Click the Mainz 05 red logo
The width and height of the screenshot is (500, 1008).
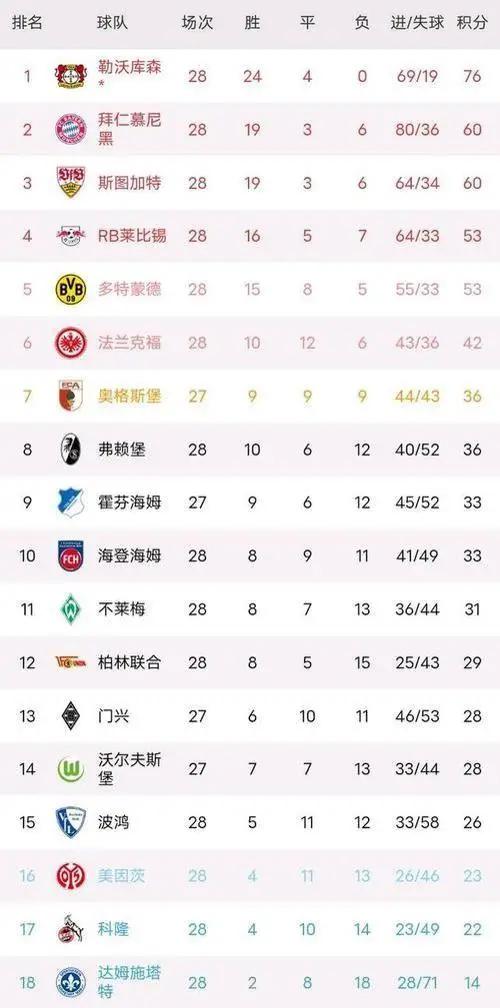71,876
